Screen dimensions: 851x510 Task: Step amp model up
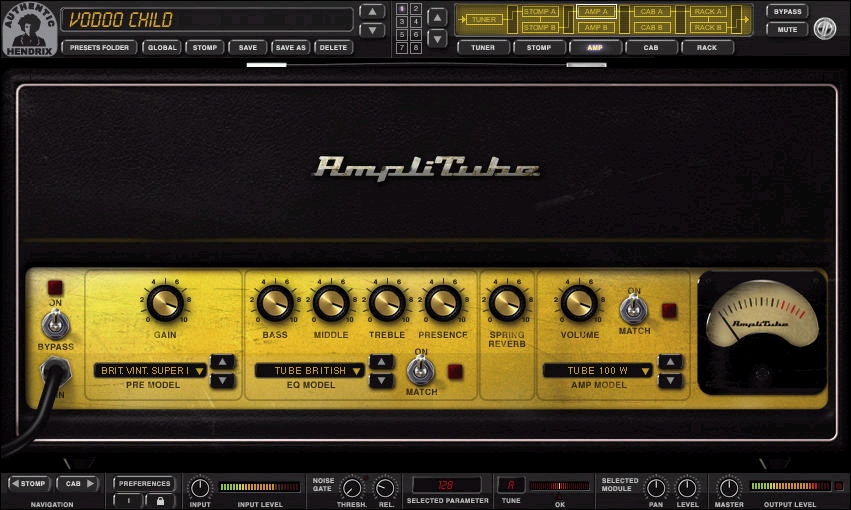670,362
